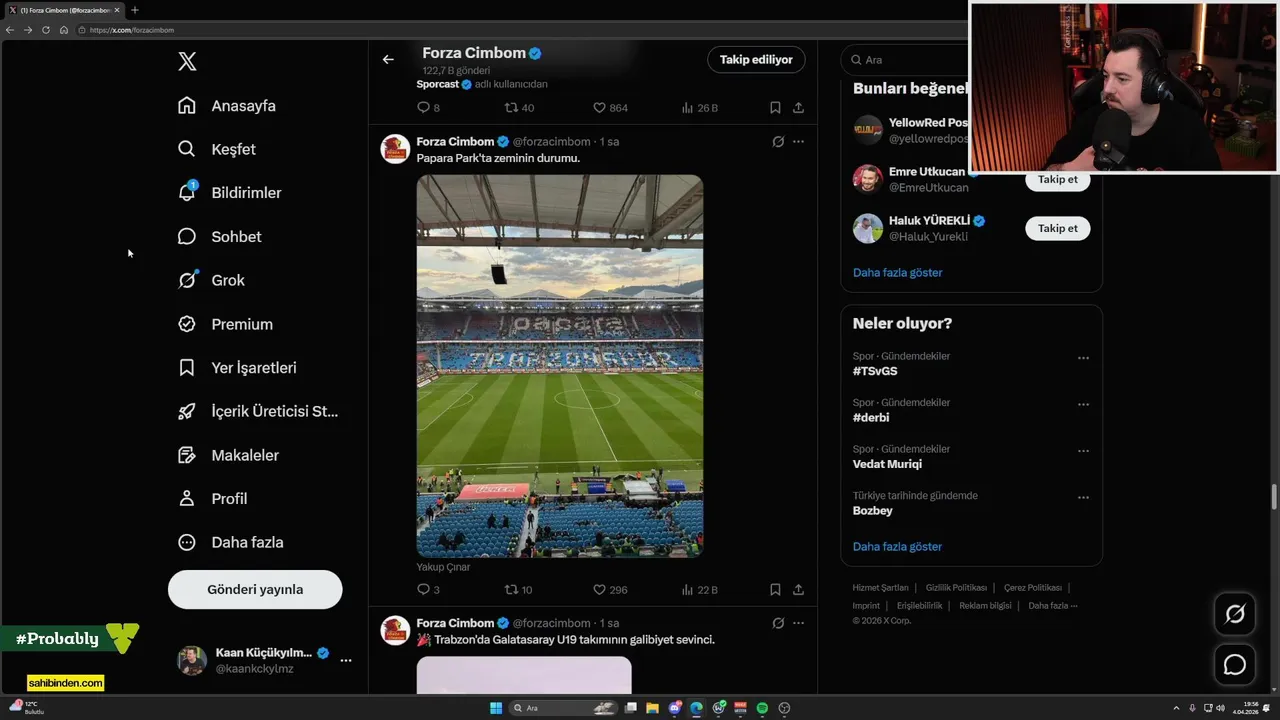
Task: Open Grok icon on Papara Park post
Action: 778,142
